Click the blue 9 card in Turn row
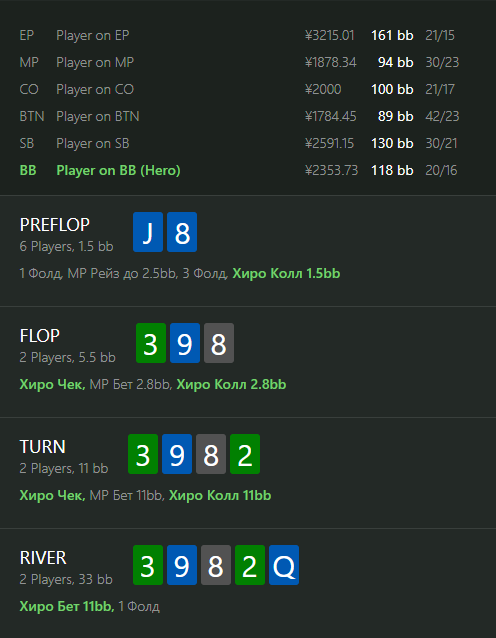 tap(177, 454)
